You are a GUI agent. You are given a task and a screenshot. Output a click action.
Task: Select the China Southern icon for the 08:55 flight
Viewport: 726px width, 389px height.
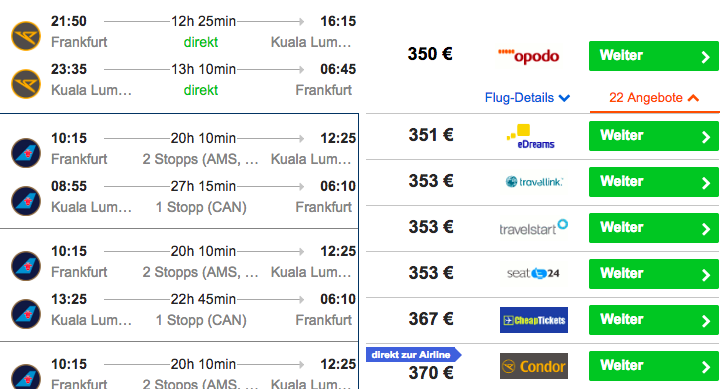(x=26, y=201)
